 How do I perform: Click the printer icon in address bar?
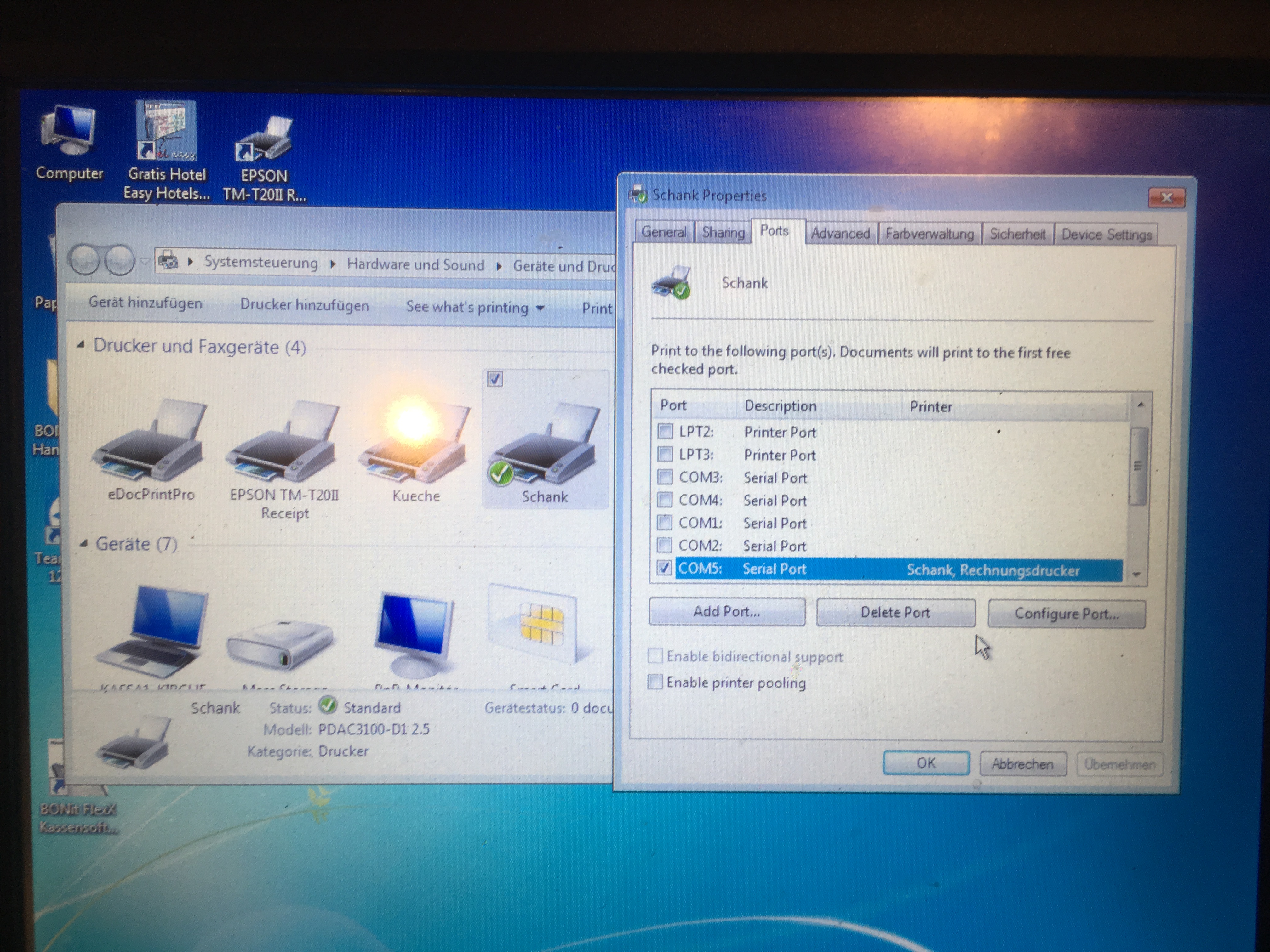(168, 261)
